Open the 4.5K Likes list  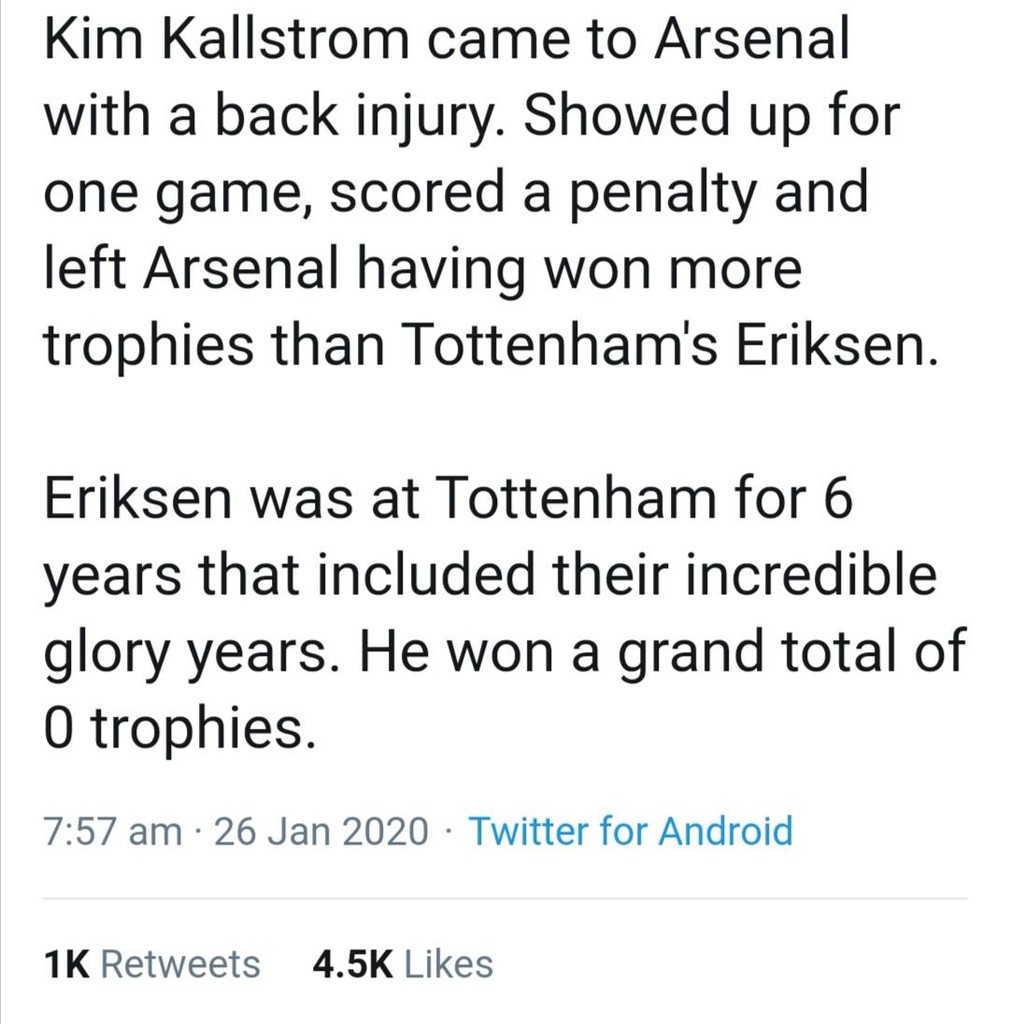point(402,965)
